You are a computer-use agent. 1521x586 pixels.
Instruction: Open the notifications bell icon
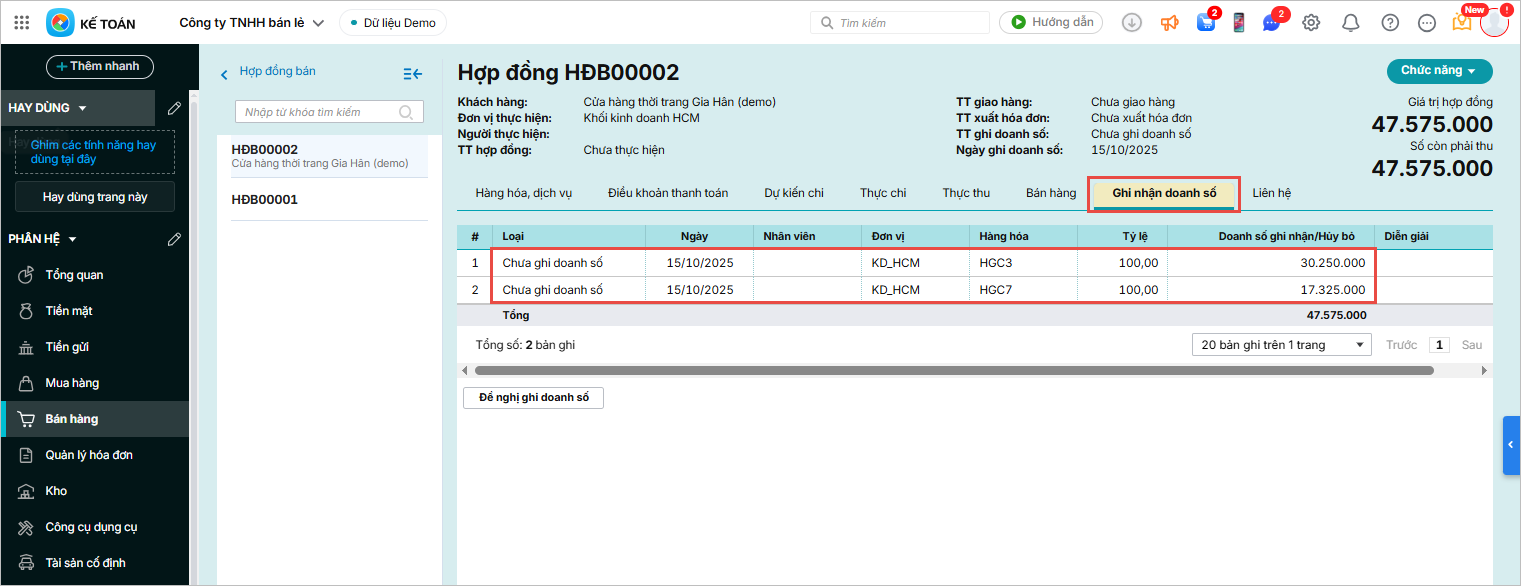tap(1350, 22)
